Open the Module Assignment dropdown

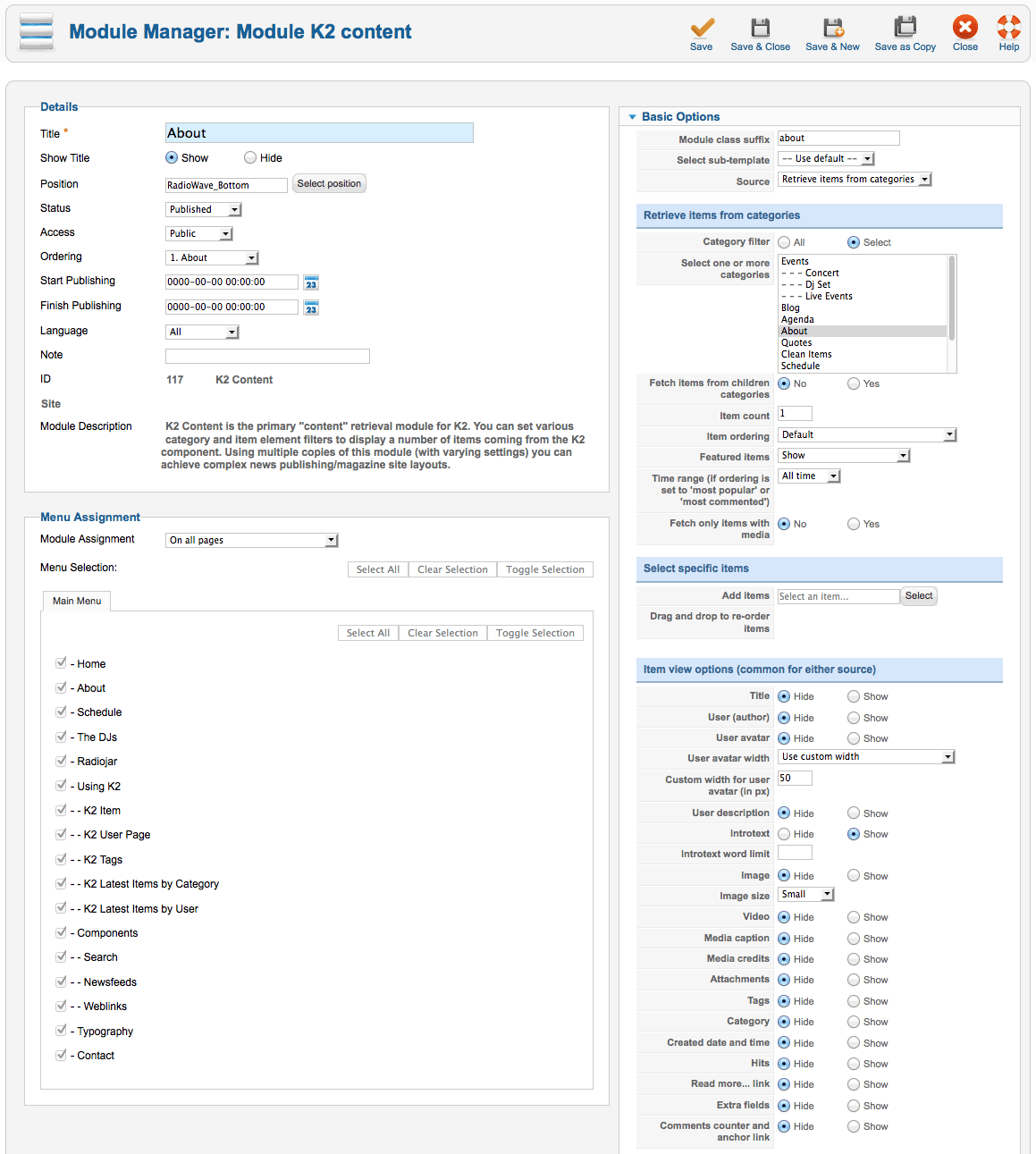point(252,540)
